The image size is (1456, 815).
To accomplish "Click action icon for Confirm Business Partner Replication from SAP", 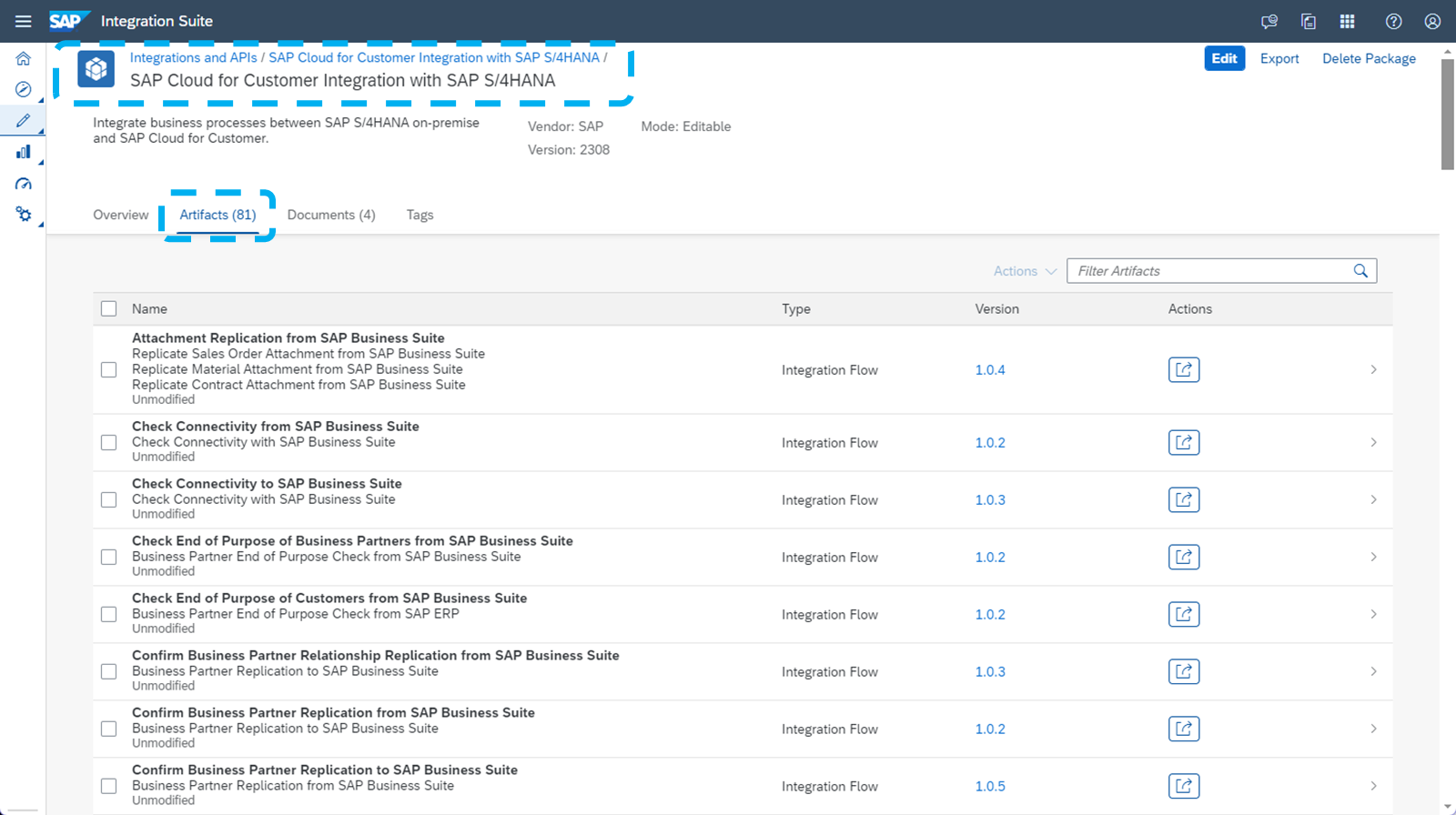I will pyautogui.click(x=1184, y=729).
